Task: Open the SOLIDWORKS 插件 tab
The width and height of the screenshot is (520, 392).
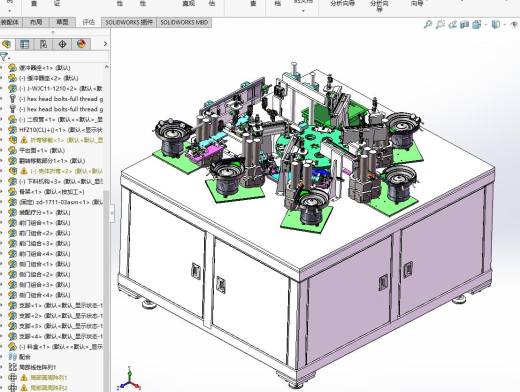Action: (129, 22)
